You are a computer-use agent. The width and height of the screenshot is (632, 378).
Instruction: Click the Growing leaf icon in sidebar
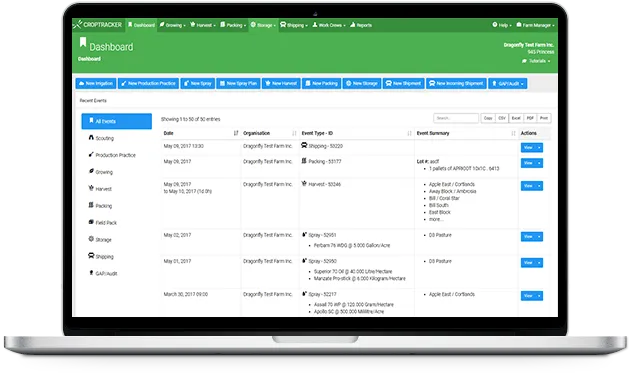click(x=91, y=171)
